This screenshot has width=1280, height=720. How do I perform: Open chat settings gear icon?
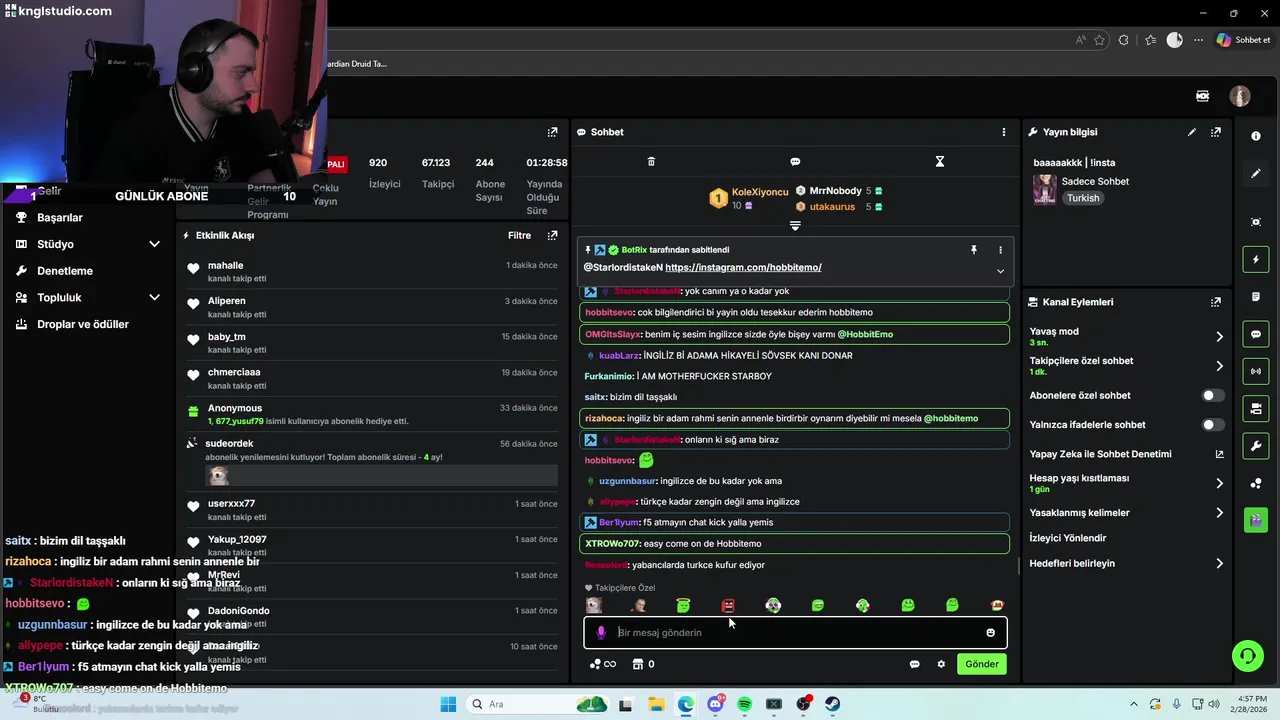click(941, 664)
